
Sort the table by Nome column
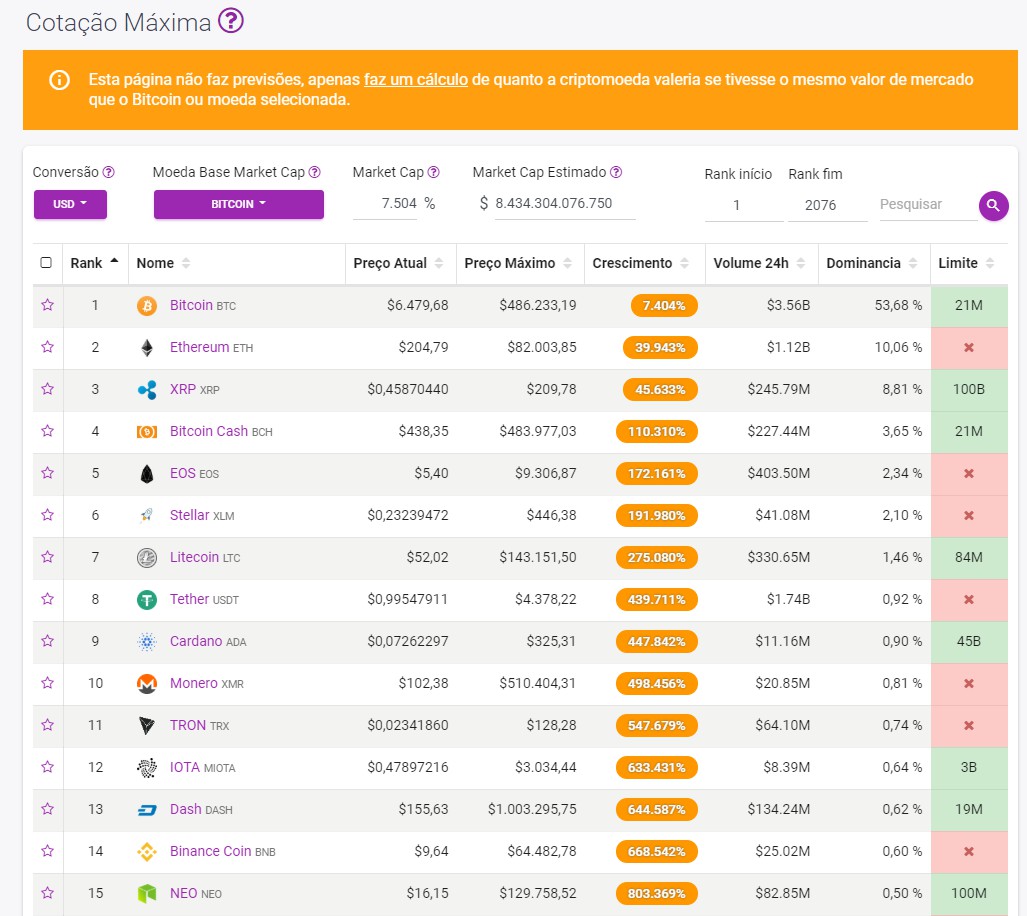237,263
